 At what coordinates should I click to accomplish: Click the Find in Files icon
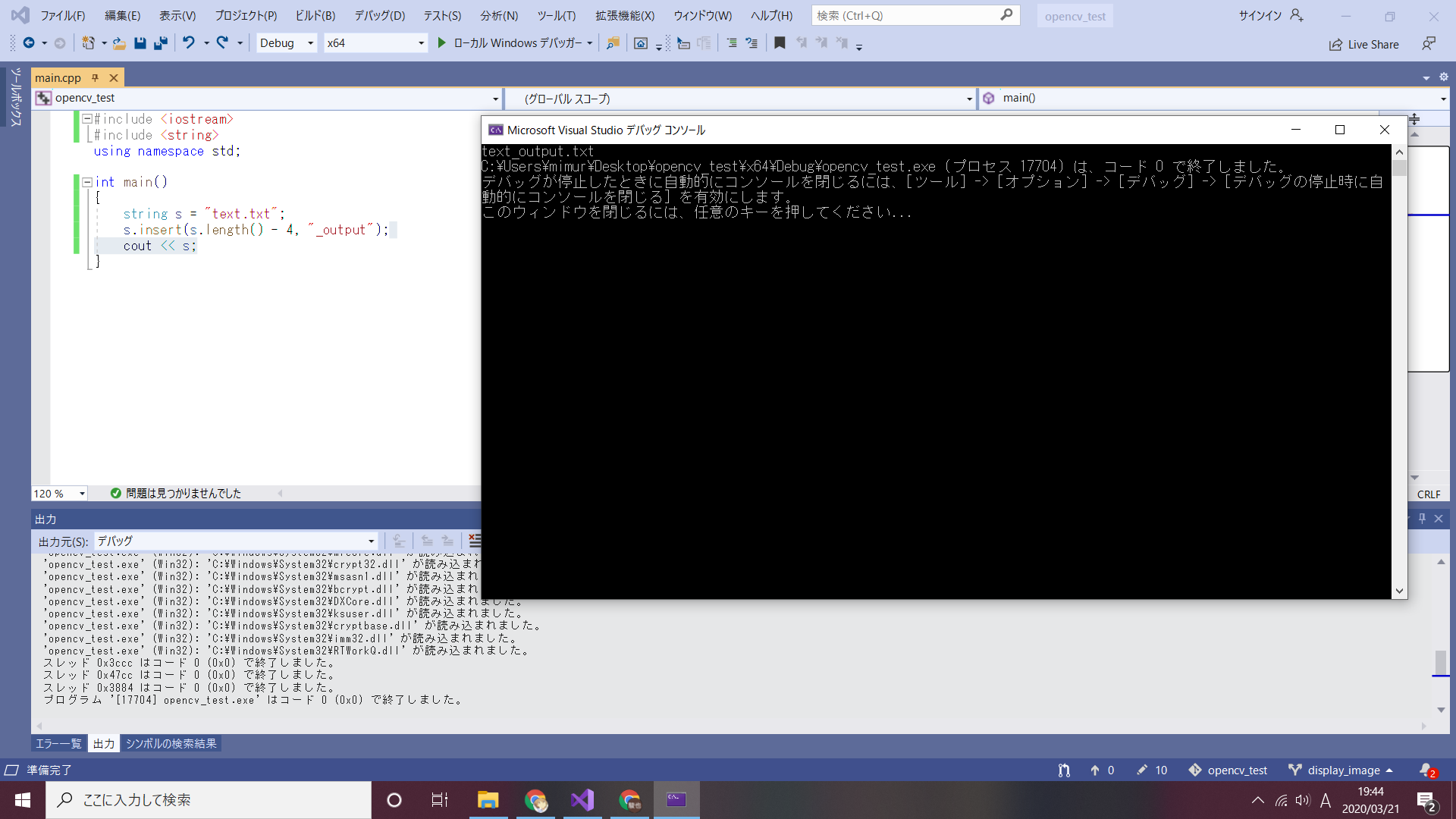[613, 43]
